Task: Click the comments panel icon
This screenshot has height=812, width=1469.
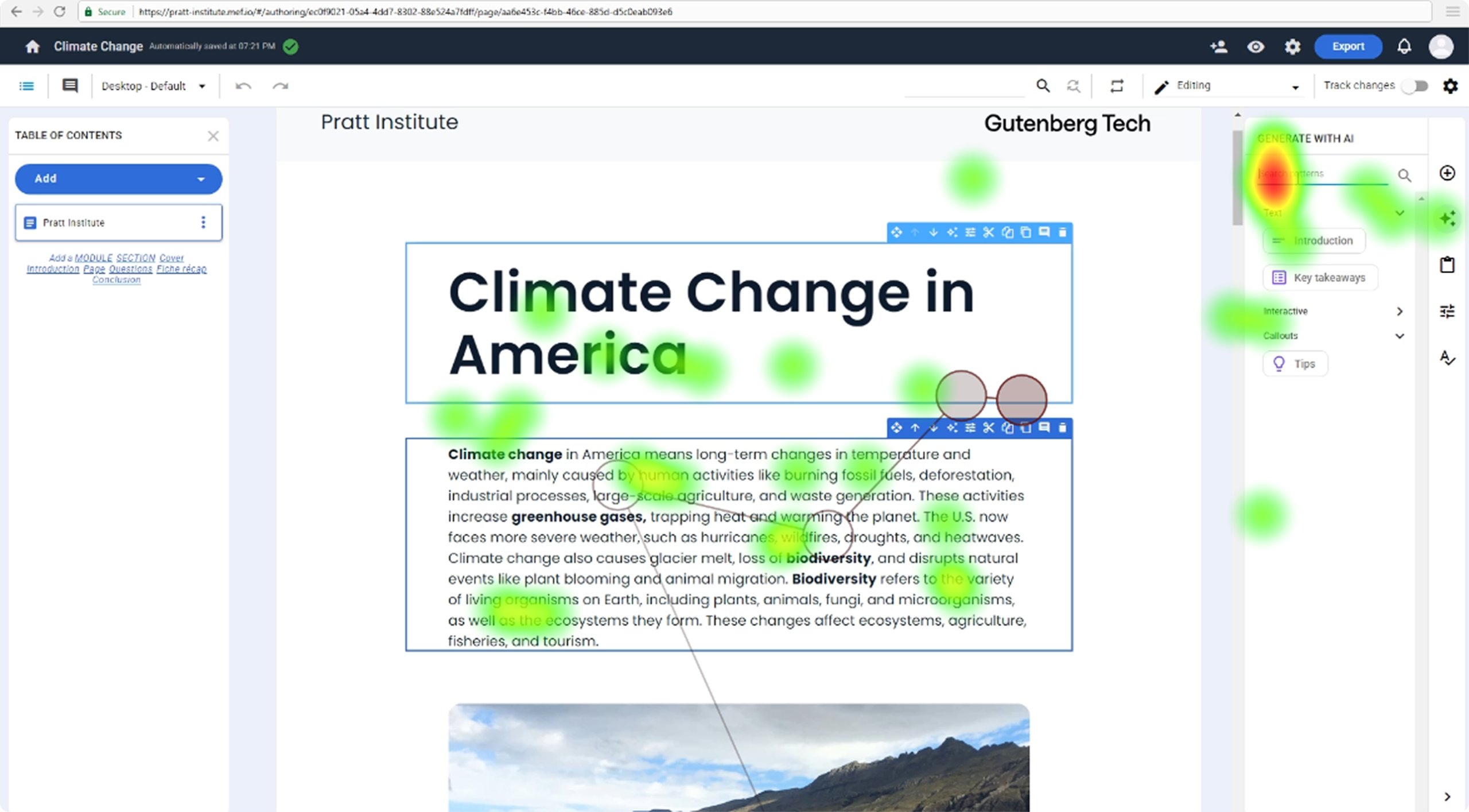Action: (70, 86)
